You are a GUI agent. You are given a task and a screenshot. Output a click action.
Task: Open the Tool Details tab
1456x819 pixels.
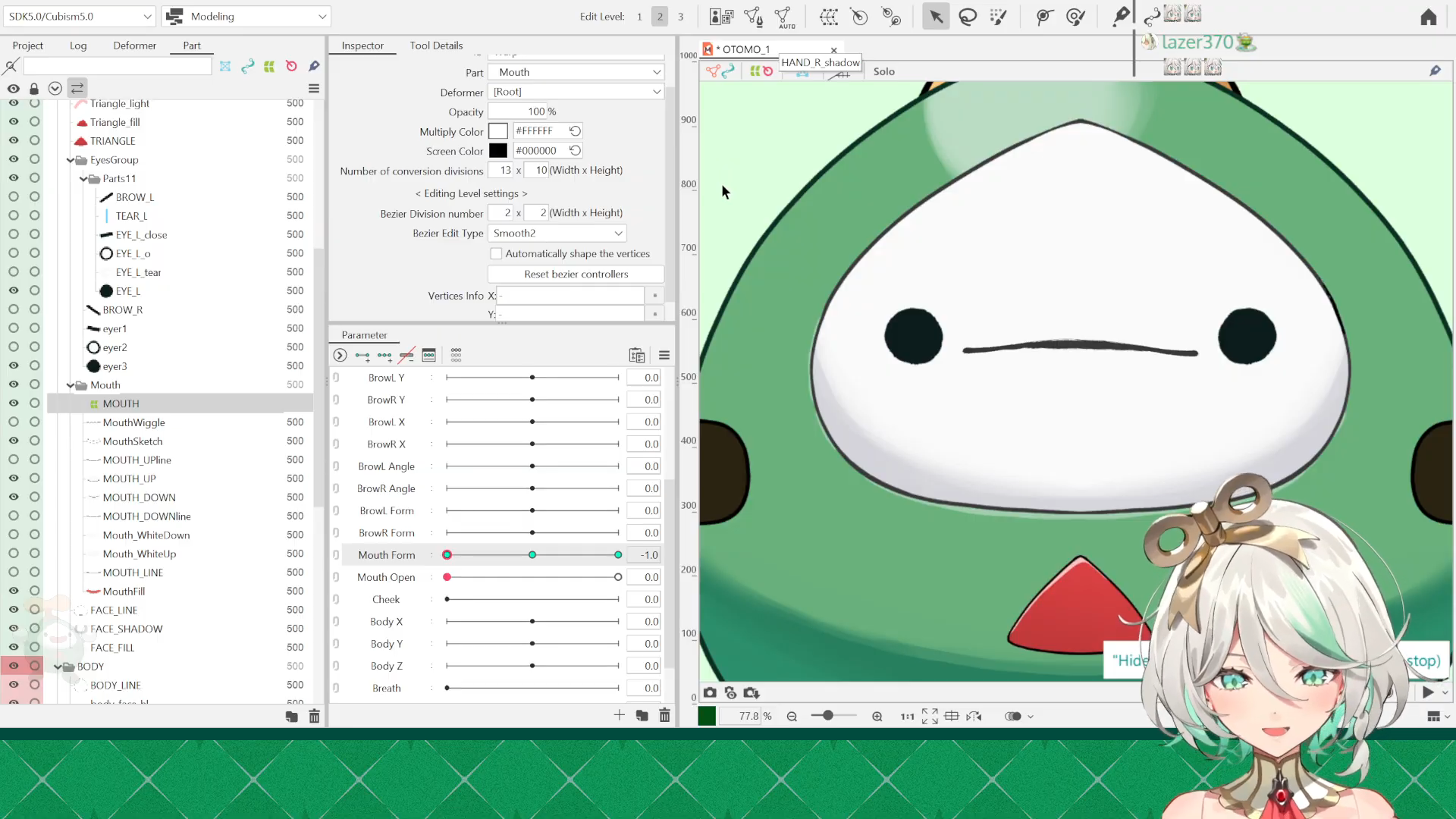(436, 45)
